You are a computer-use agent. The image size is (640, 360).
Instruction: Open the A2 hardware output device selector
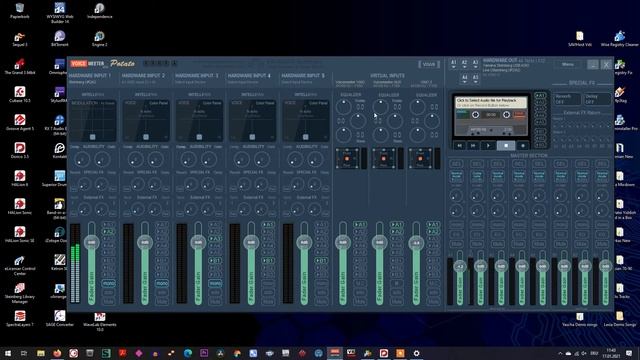click(x=464, y=64)
